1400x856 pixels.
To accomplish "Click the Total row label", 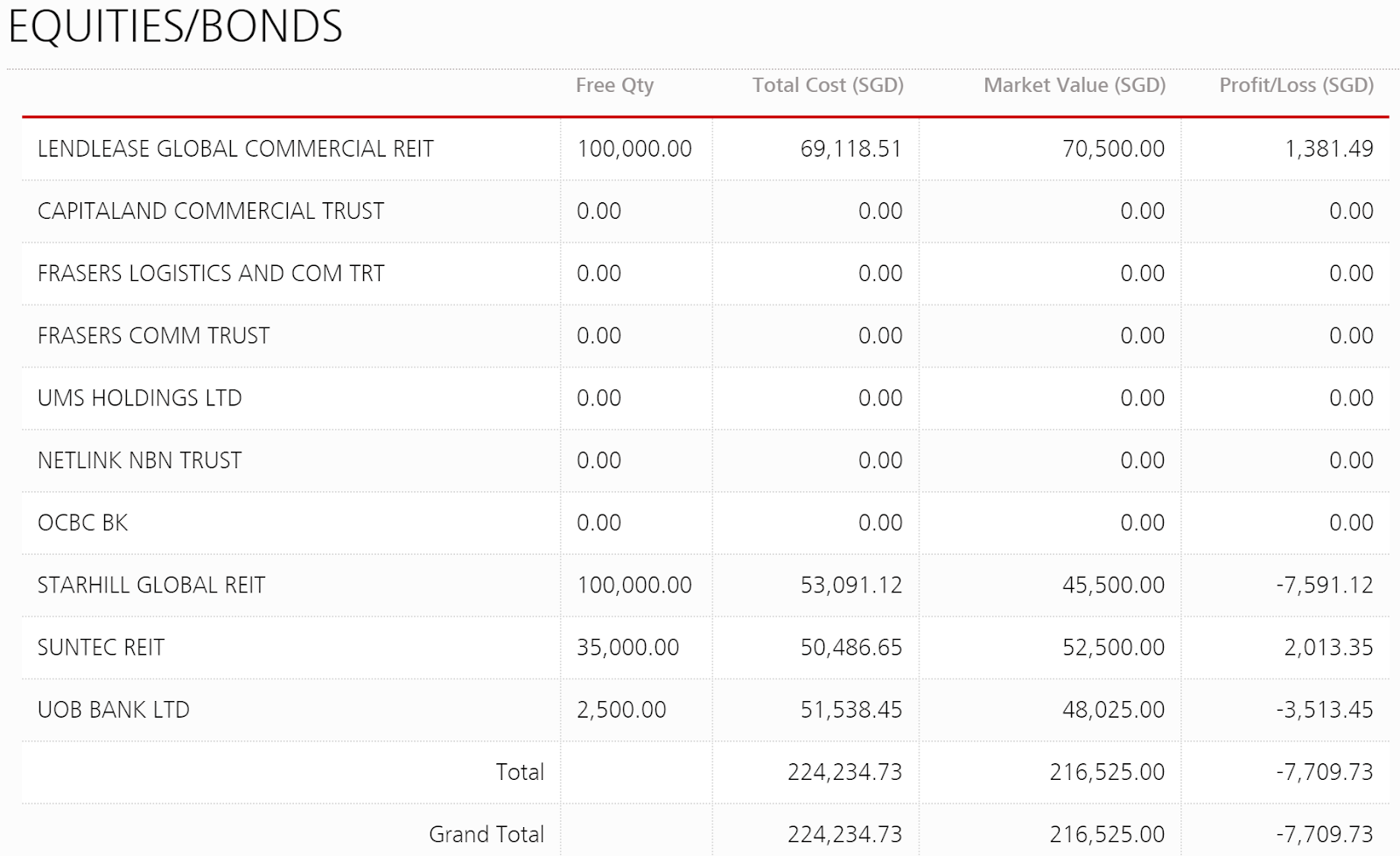I will click(520, 772).
